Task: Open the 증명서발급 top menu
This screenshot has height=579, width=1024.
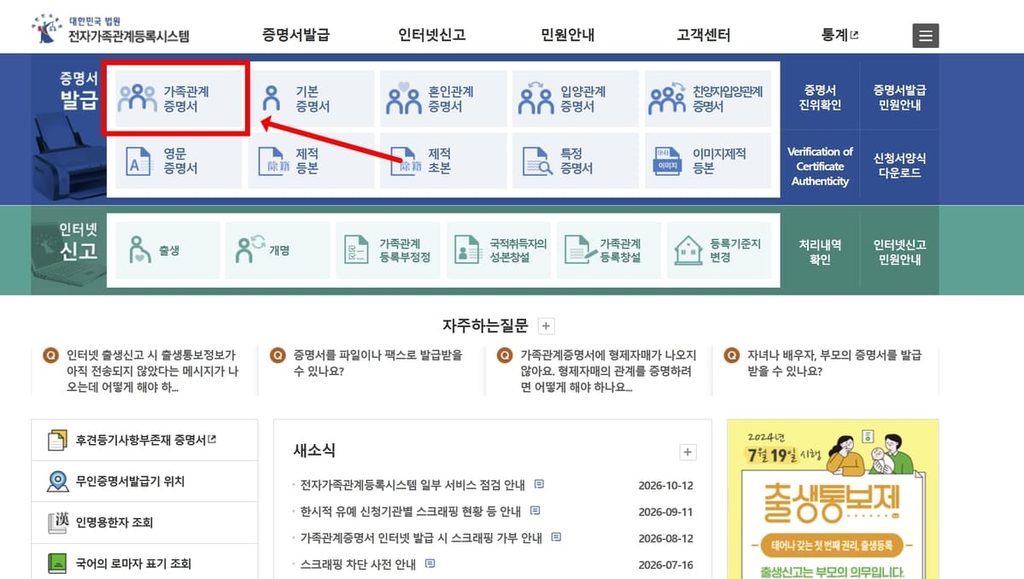Action: [296, 35]
